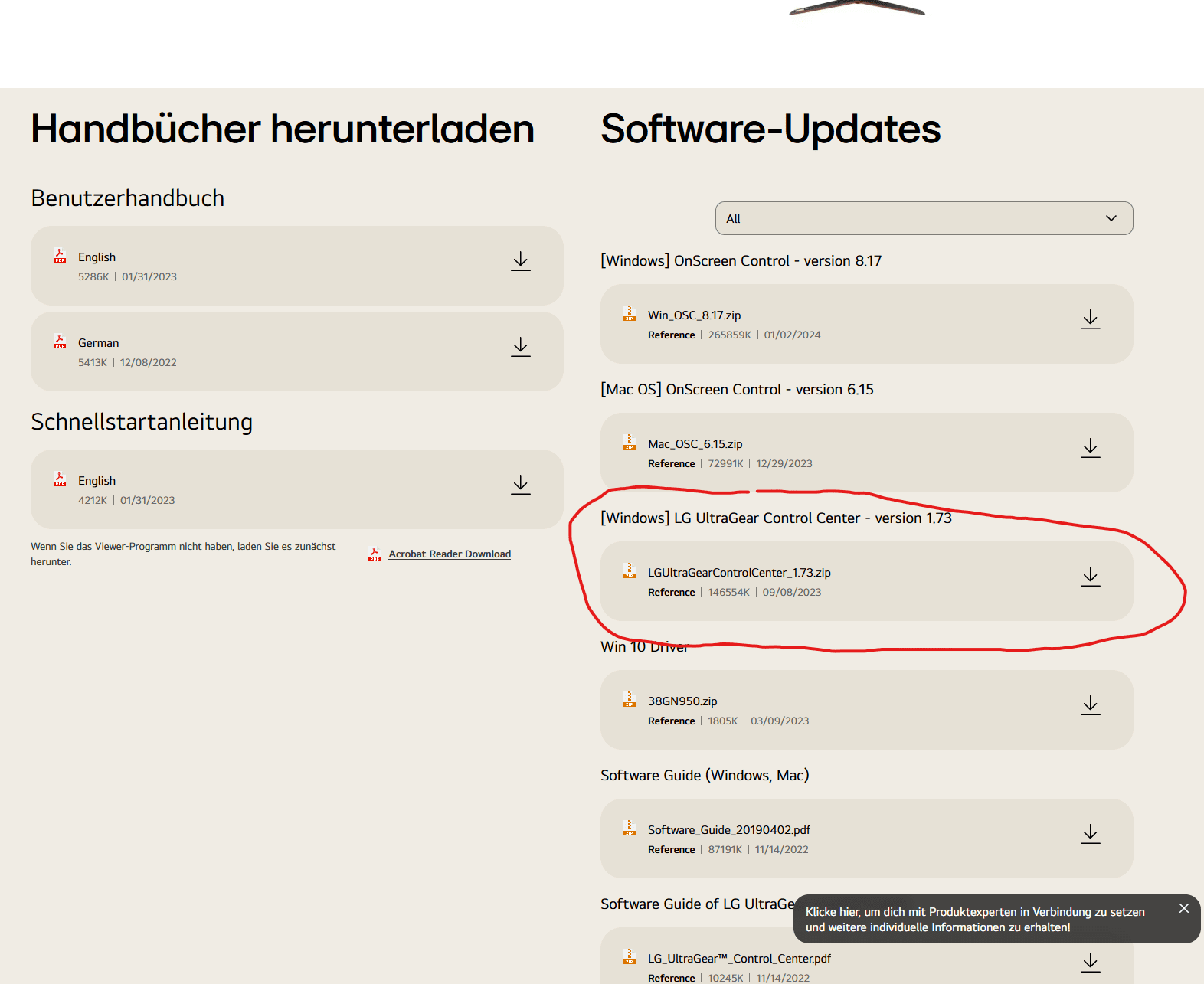Click Schnellstartanleitung section heading
This screenshot has width=1204, height=984.
[142, 422]
